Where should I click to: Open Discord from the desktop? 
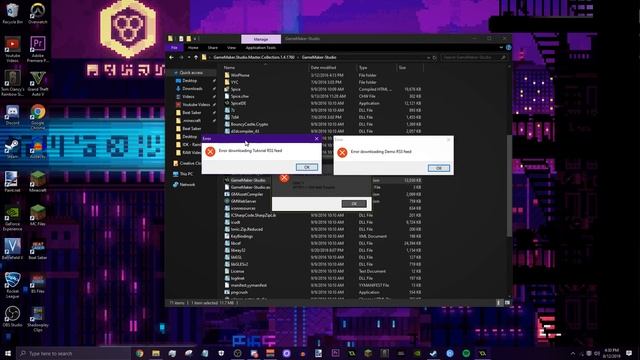(x=12, y=115)
